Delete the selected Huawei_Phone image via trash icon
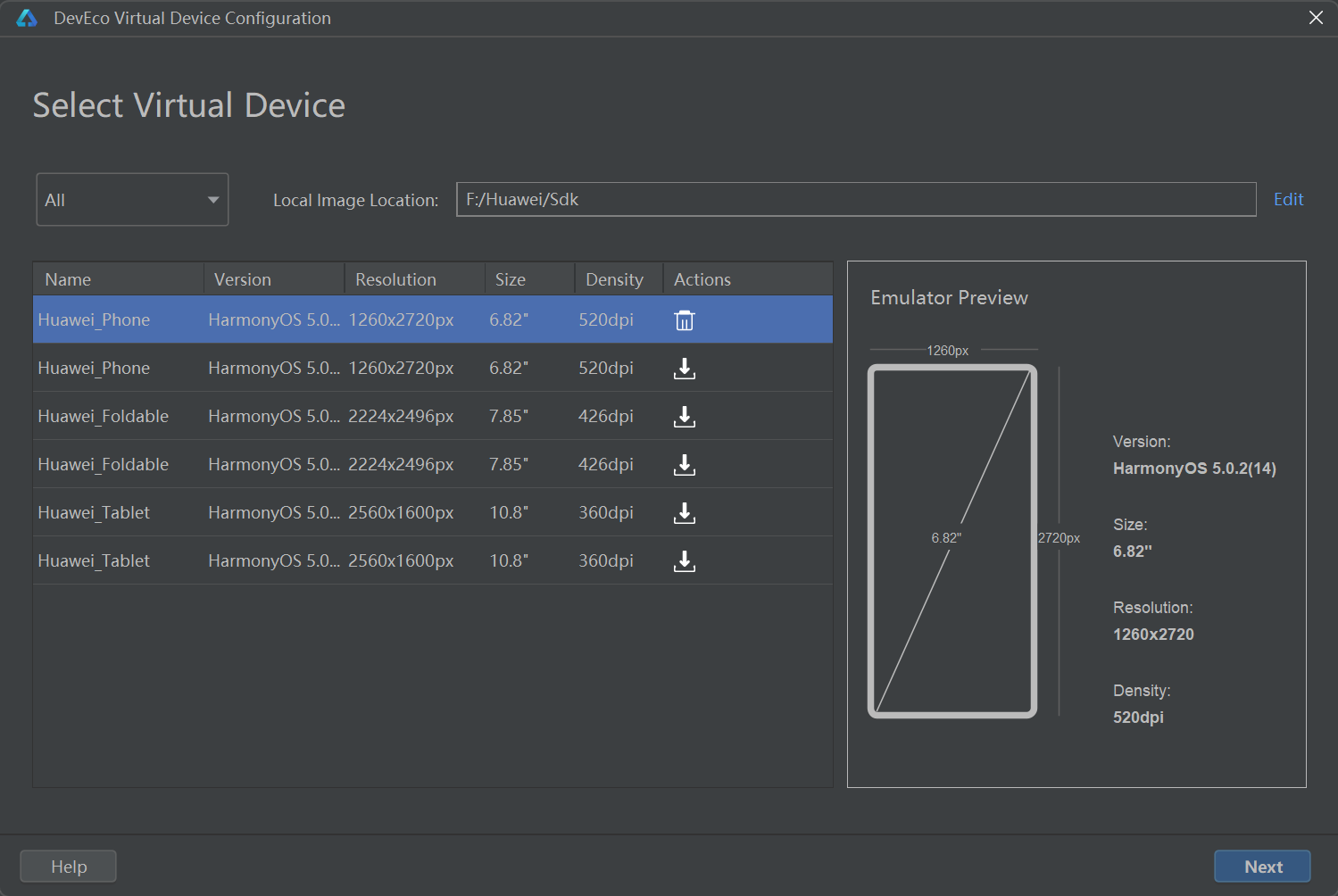1338x896 pixels. click(685, 320)
